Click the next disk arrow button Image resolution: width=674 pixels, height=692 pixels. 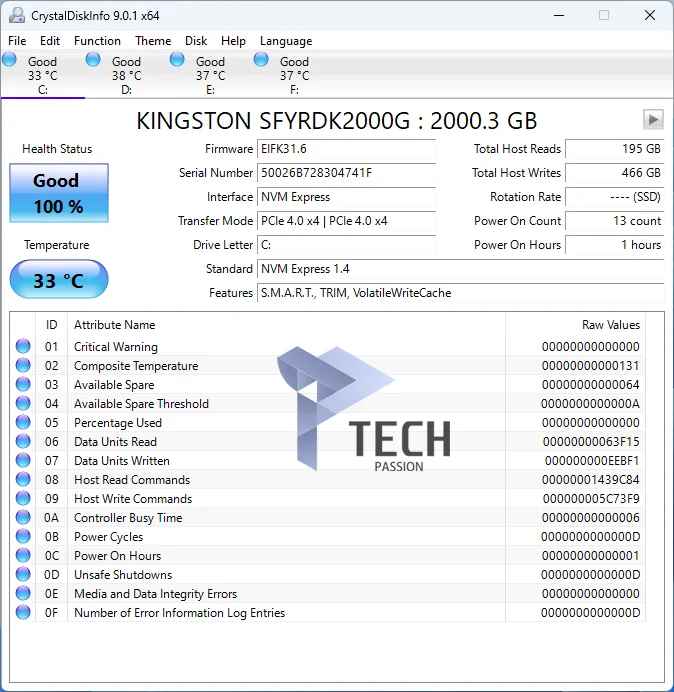click(x=653, y=120)
